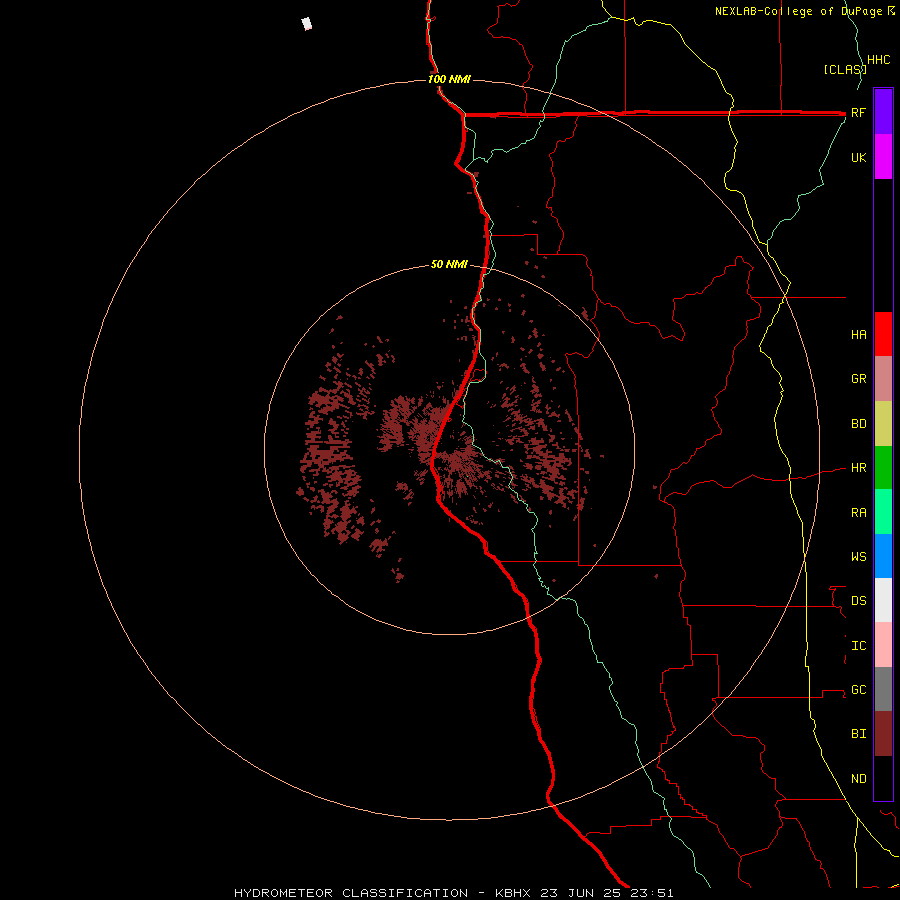Screen dimensions: 900x900
Task: Click the IC light pink legend swatch
Action: 883,645
